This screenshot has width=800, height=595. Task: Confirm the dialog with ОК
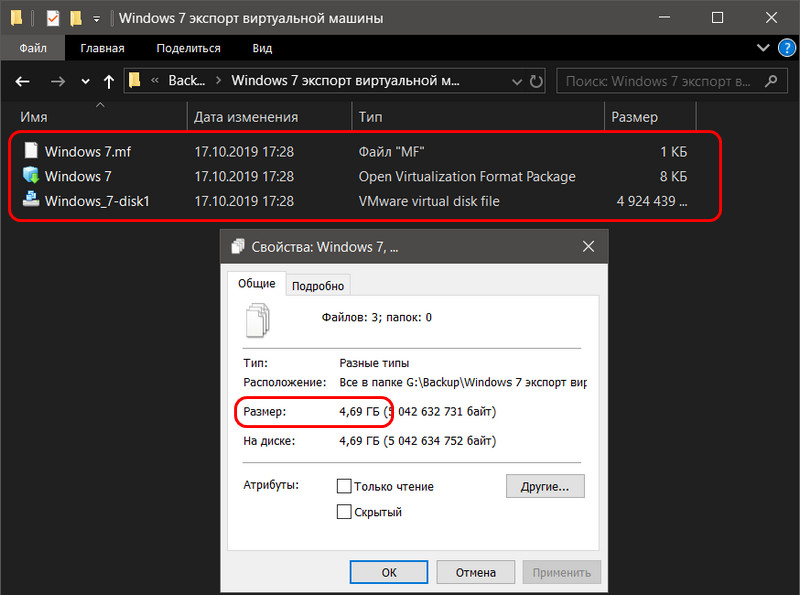coord(389,573)
